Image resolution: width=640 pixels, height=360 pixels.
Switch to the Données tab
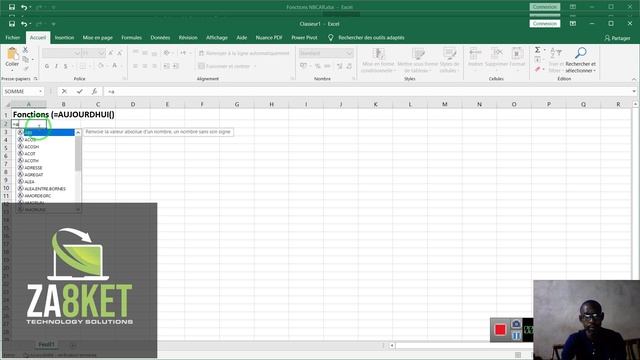160,38
